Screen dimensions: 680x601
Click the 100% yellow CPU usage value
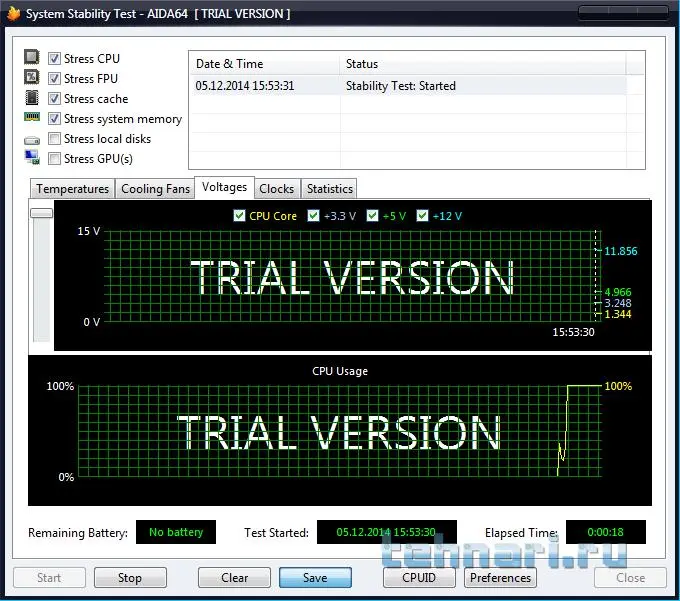tap(618, 386)
